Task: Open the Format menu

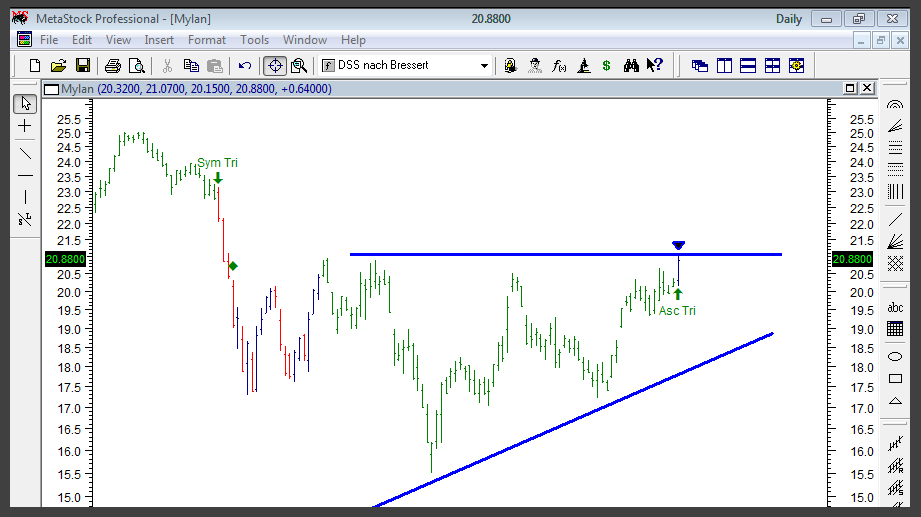Action: click(207, 40)
